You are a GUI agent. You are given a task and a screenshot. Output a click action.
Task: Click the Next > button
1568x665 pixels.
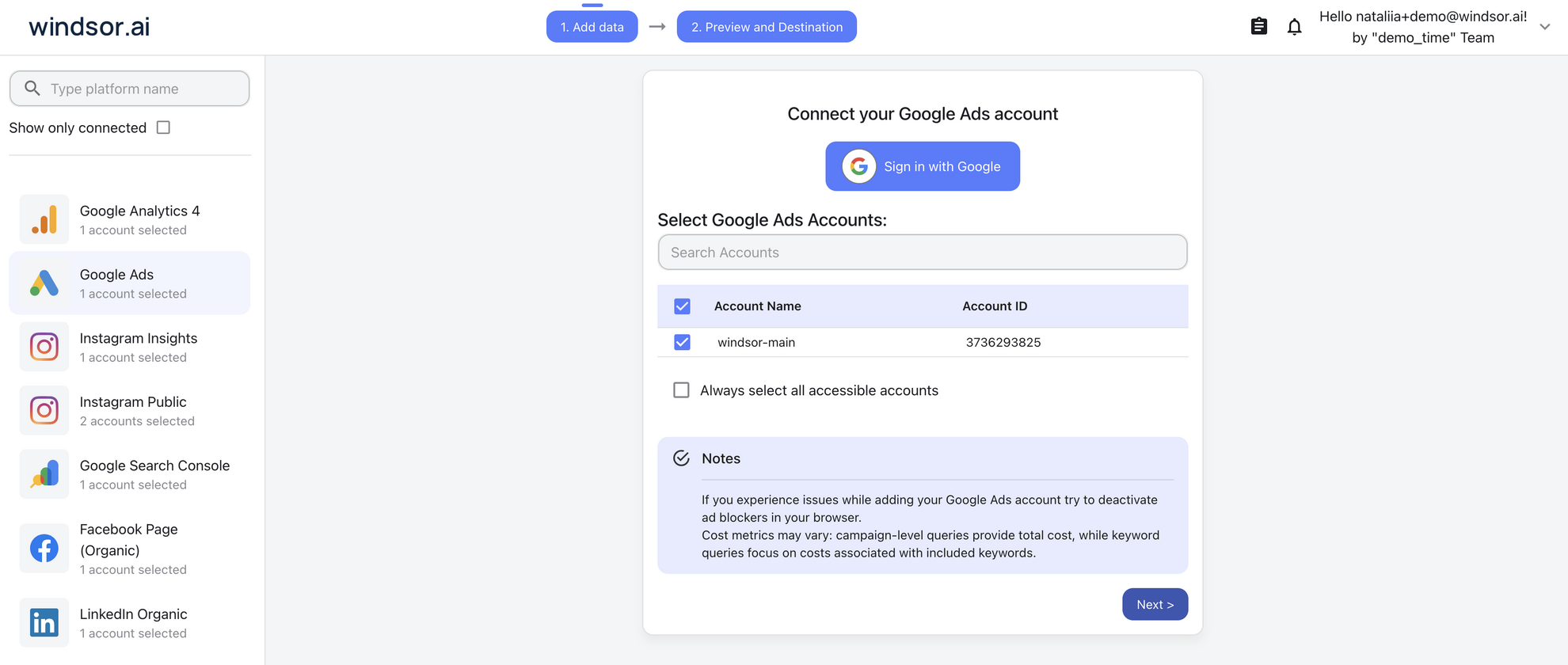coord(1155,604)
